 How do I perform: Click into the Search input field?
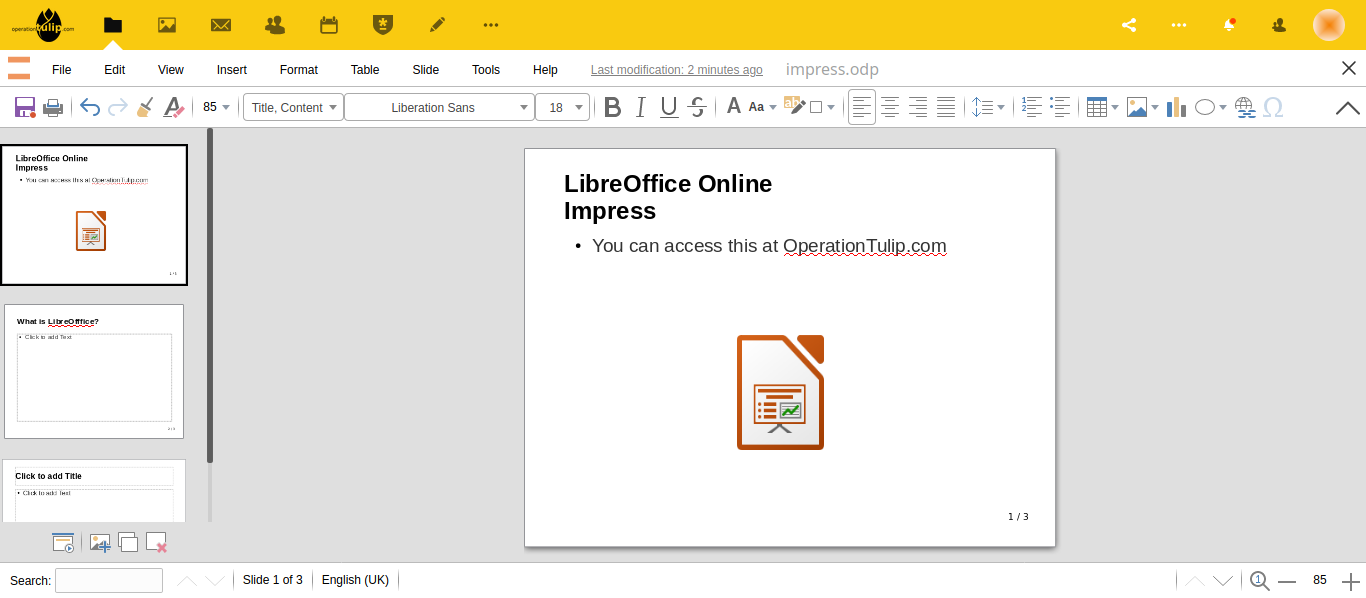tap(109, 580)
